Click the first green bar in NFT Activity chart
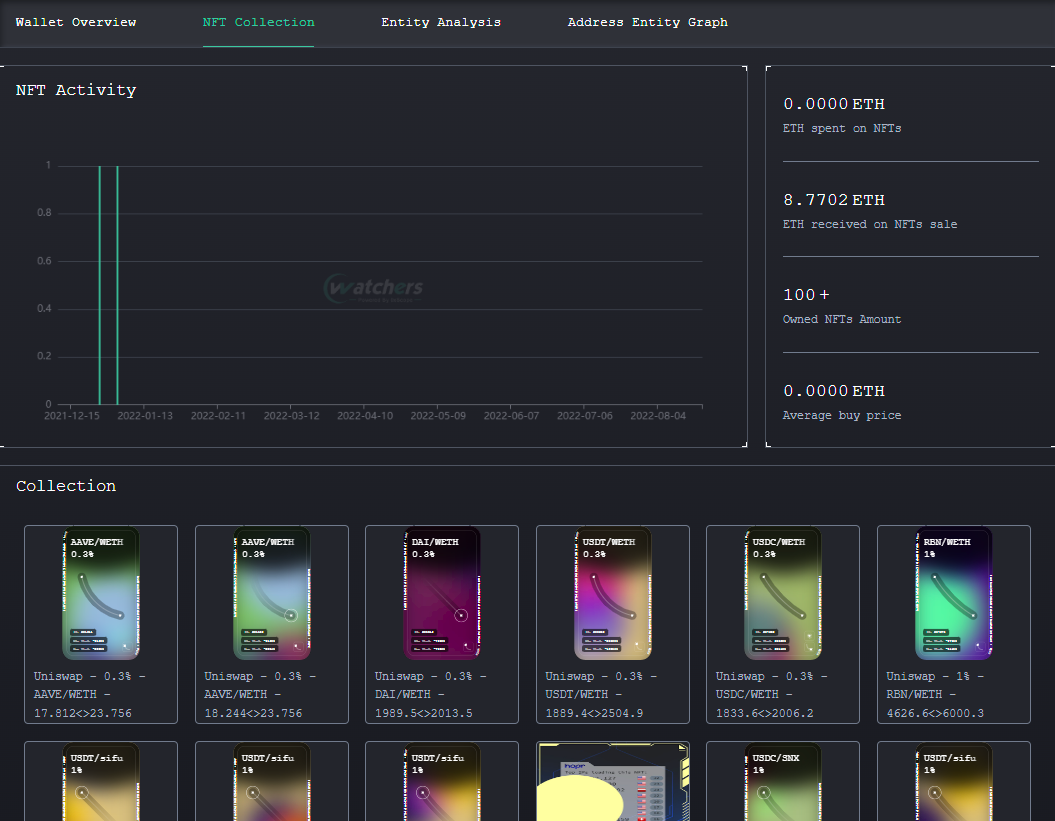This screenshot has width=1055, height=821. click(x=100, y=285)
